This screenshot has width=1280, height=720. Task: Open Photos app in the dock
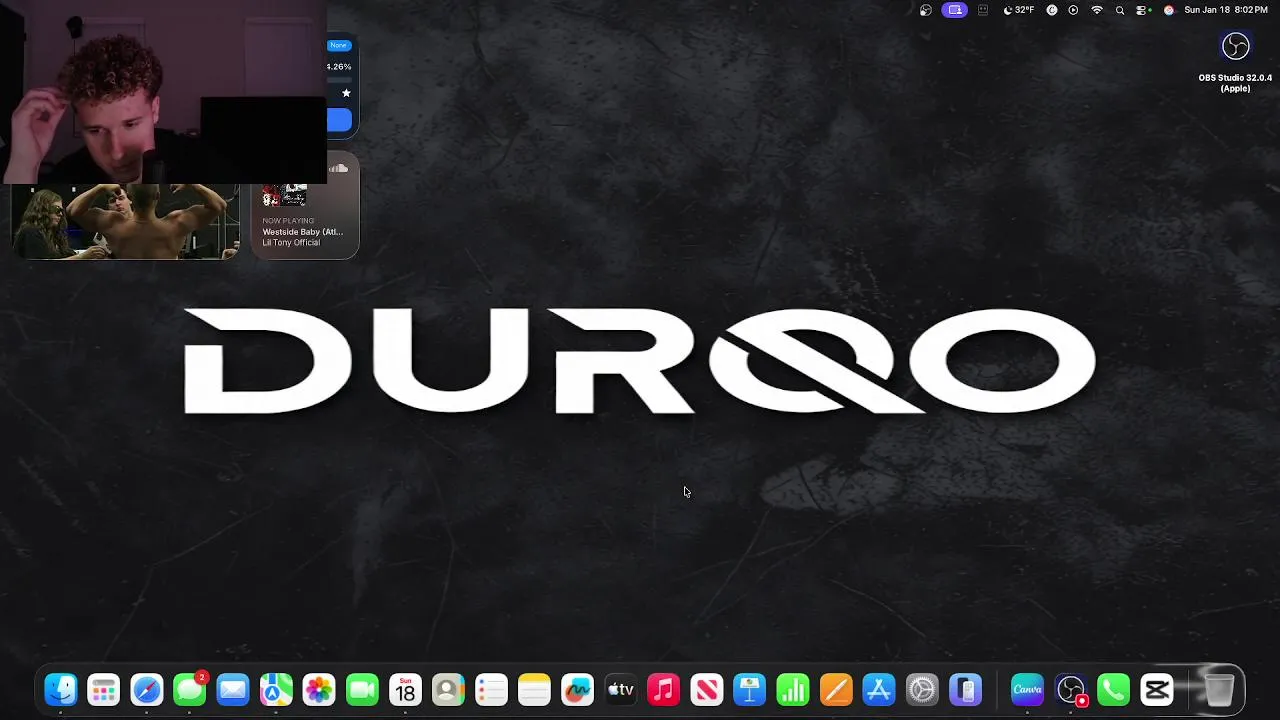[319, 690]
